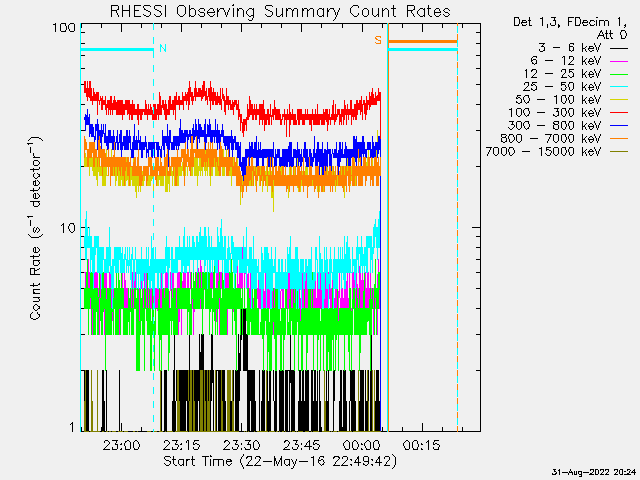Click the 'Det 1,3, FDecim 1,' header text
Image resolution: width=640 pixels, height=480 pixels.
[570, 22]
